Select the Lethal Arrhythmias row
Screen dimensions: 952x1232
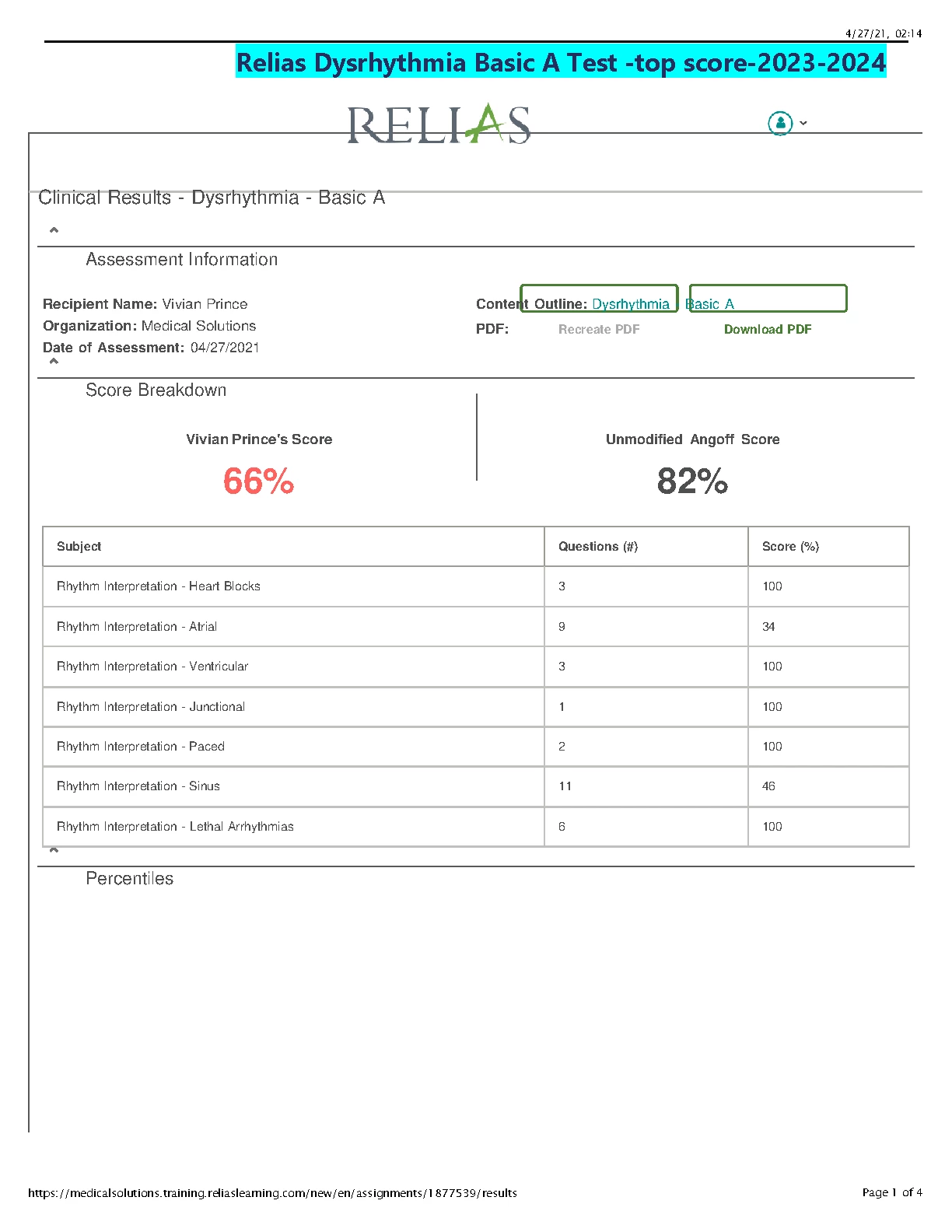pyautogui.click(x=476, y=827)
